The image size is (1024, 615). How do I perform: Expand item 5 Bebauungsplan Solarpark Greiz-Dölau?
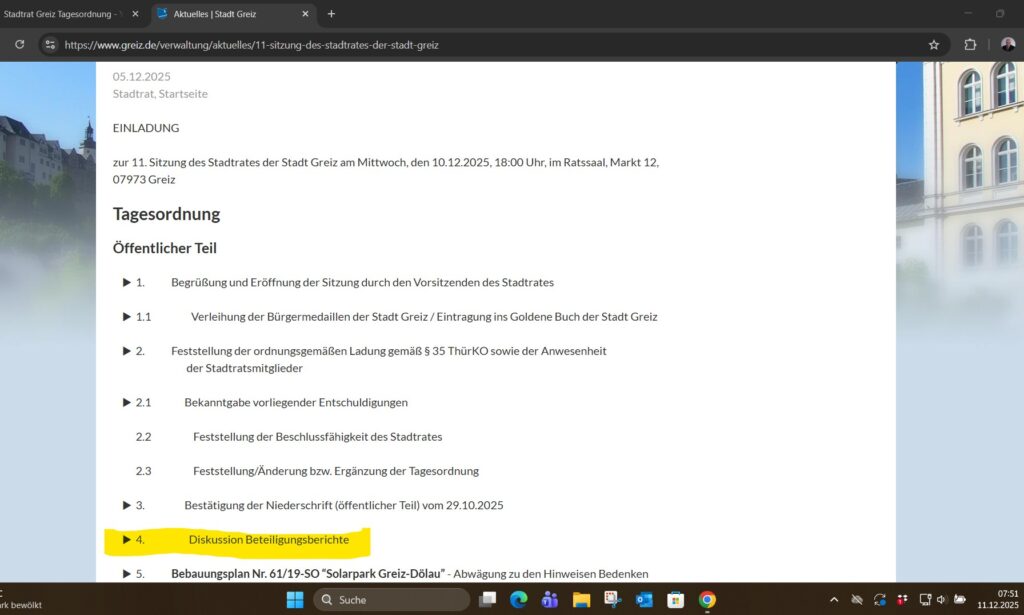pyautogui.click(x=127, y=574)
